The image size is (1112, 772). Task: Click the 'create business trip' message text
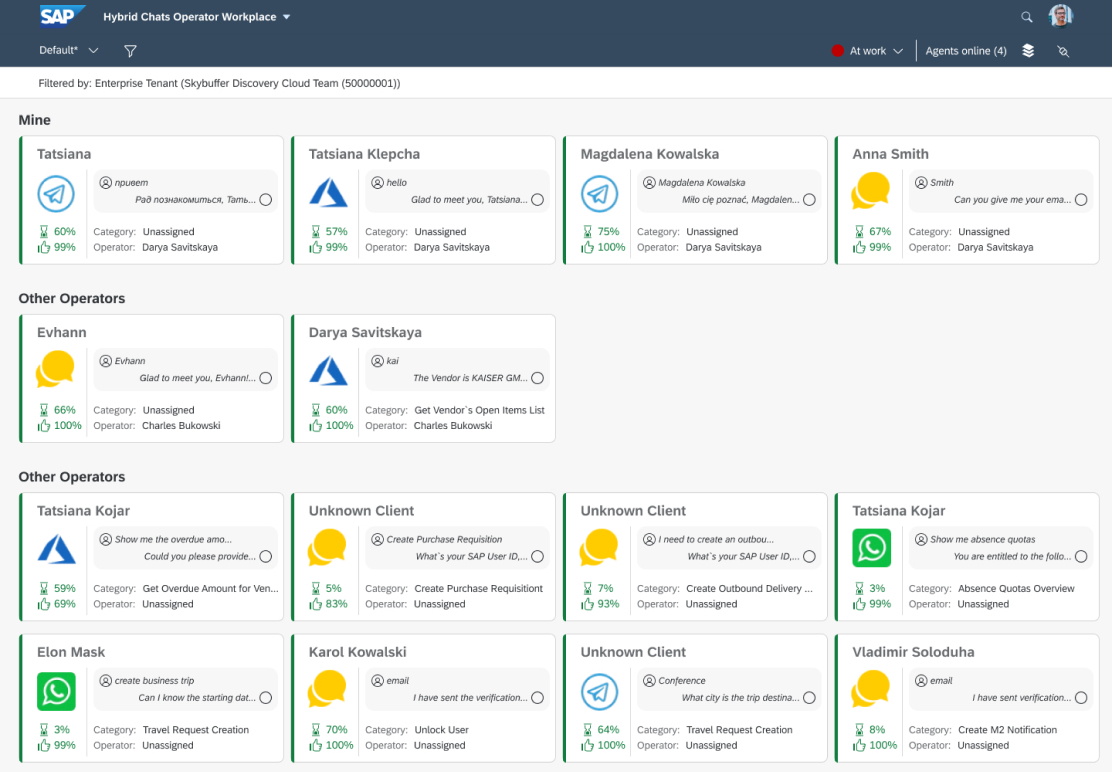155,681
